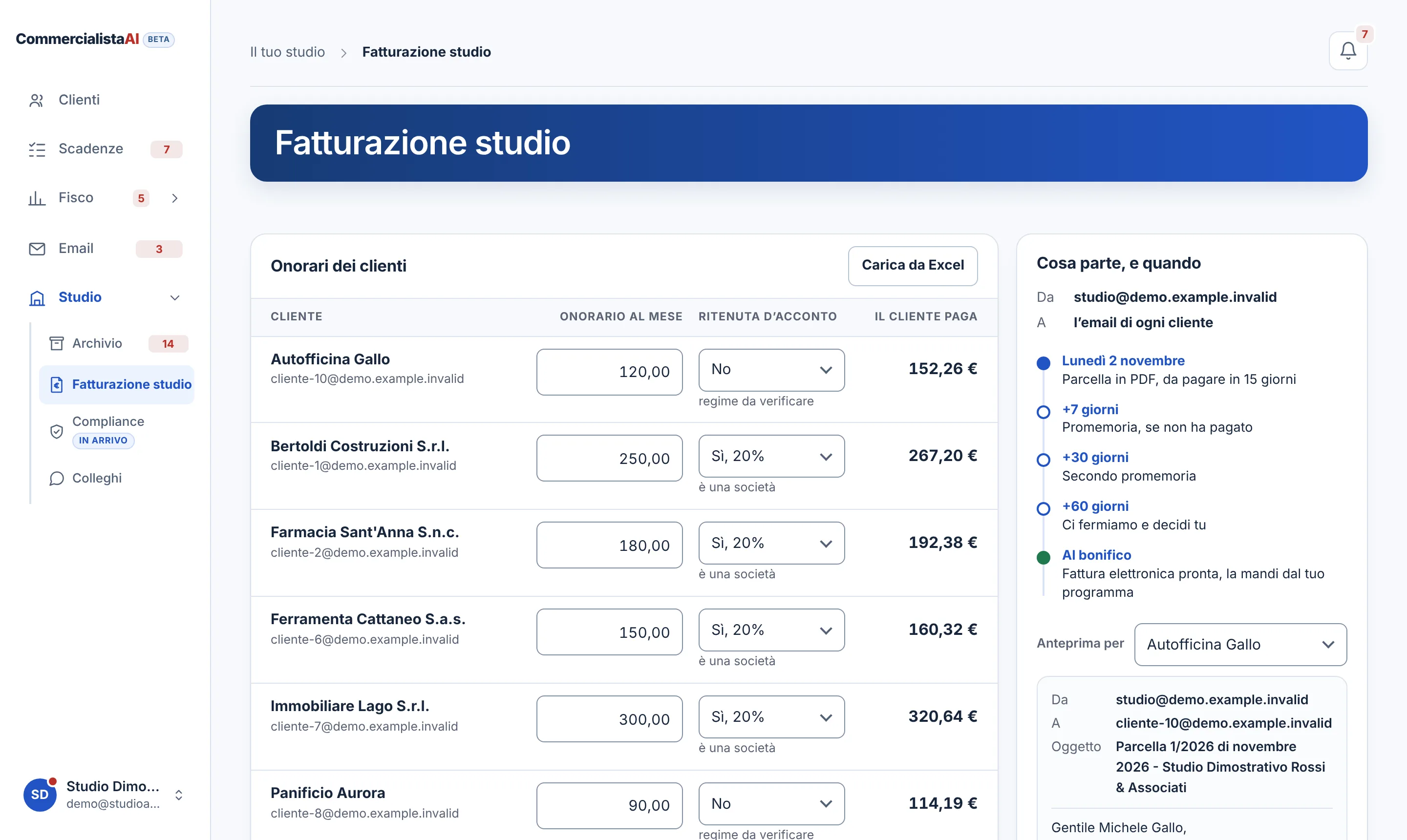Select Fatturazione studio in sidebar
This screenshot has height=840, width=1407.
click(x=117, y=385)
